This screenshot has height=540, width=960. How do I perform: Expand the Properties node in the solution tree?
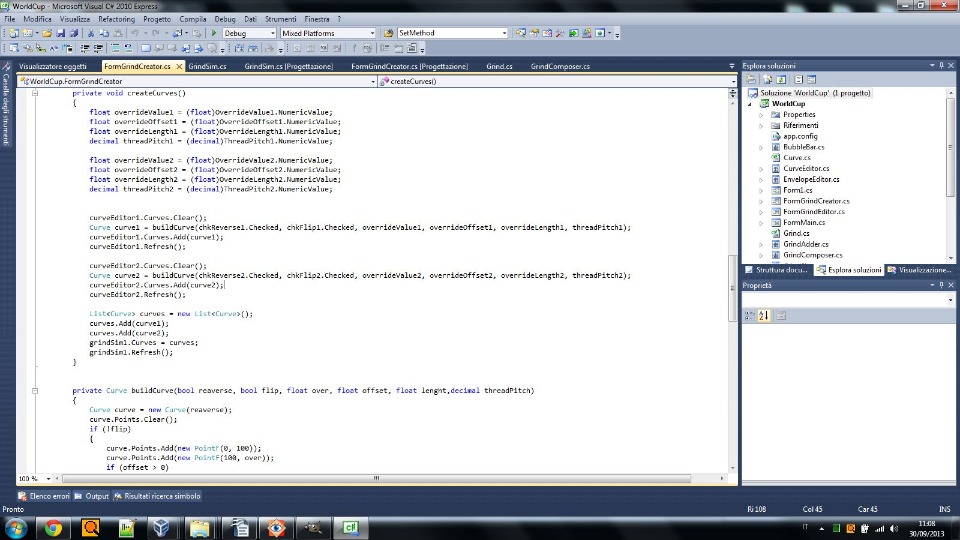pos(761,115)
